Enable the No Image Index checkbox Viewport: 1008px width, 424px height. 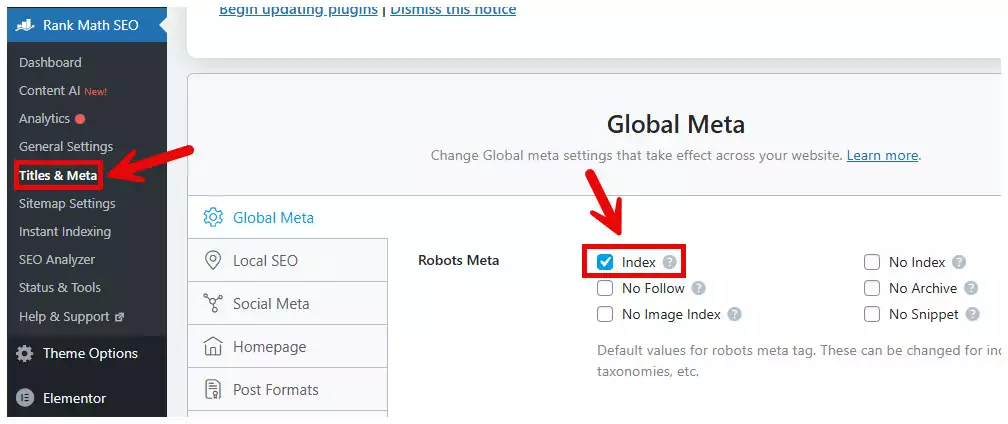coord(605,315)
